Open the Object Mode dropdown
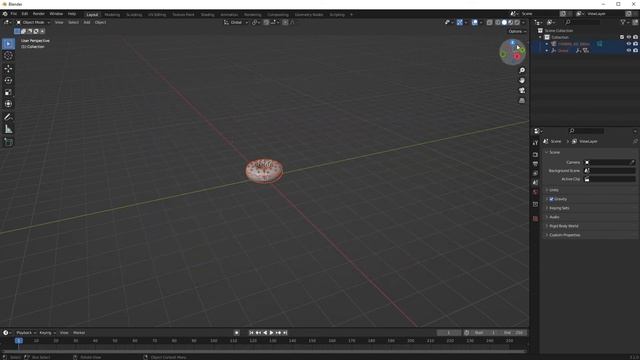Screen dimensions: 640x360 pos(33,22)
